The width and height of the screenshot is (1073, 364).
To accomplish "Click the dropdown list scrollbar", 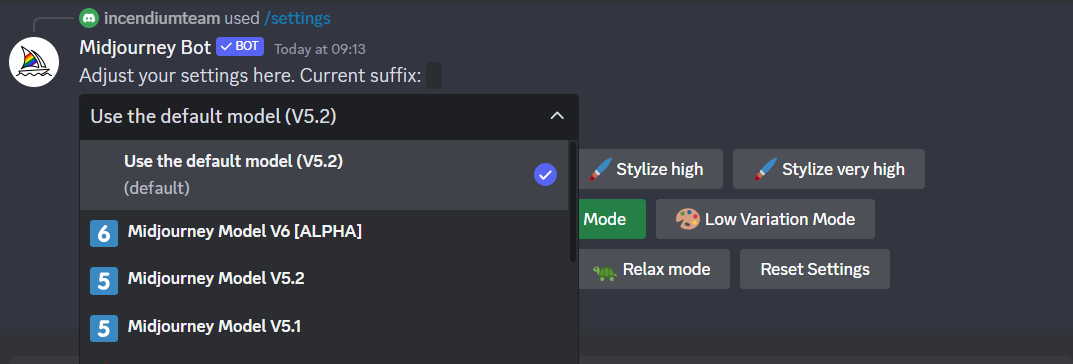I will (573, 202).
